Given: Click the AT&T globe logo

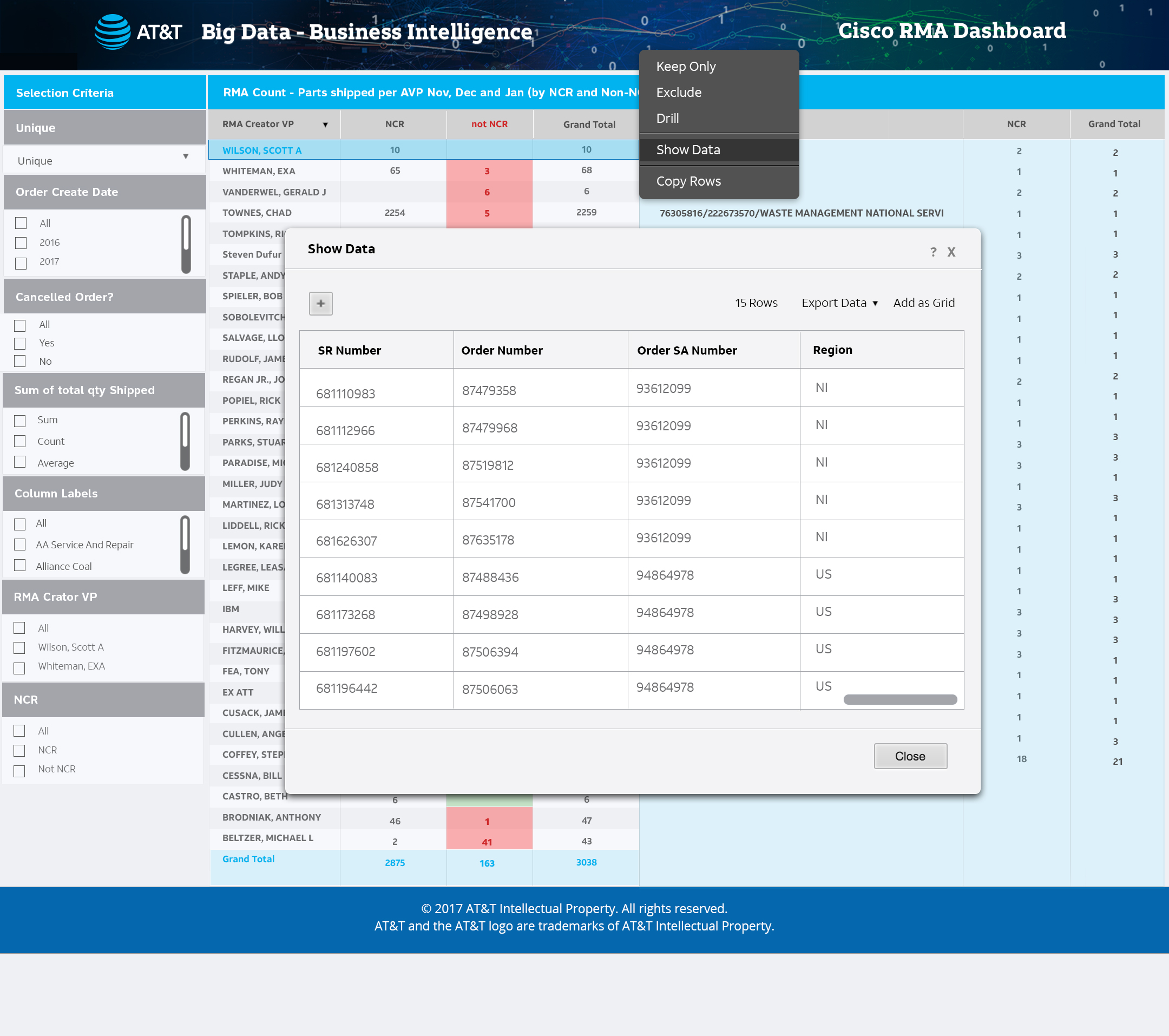Looking at the screenshot, I should pyautogui.click(x=113, y=31).
